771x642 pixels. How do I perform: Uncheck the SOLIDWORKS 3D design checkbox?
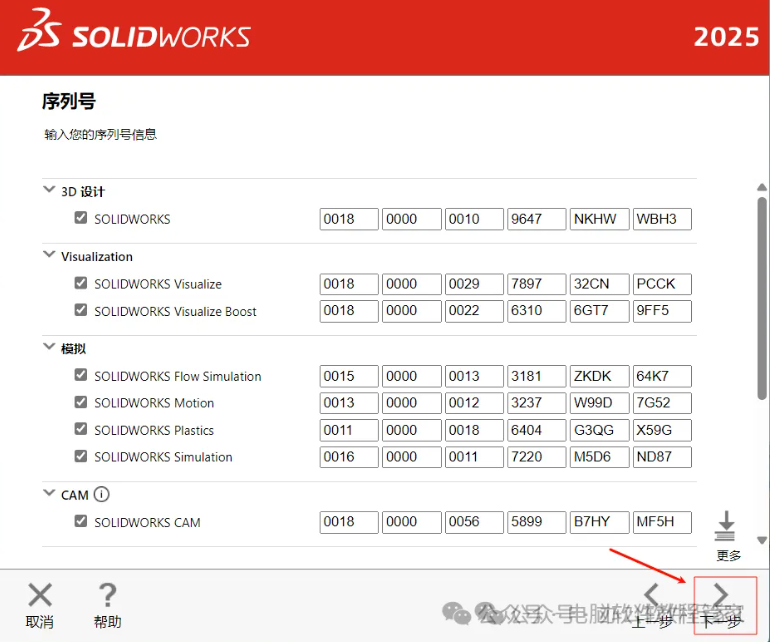click(81, 218)
